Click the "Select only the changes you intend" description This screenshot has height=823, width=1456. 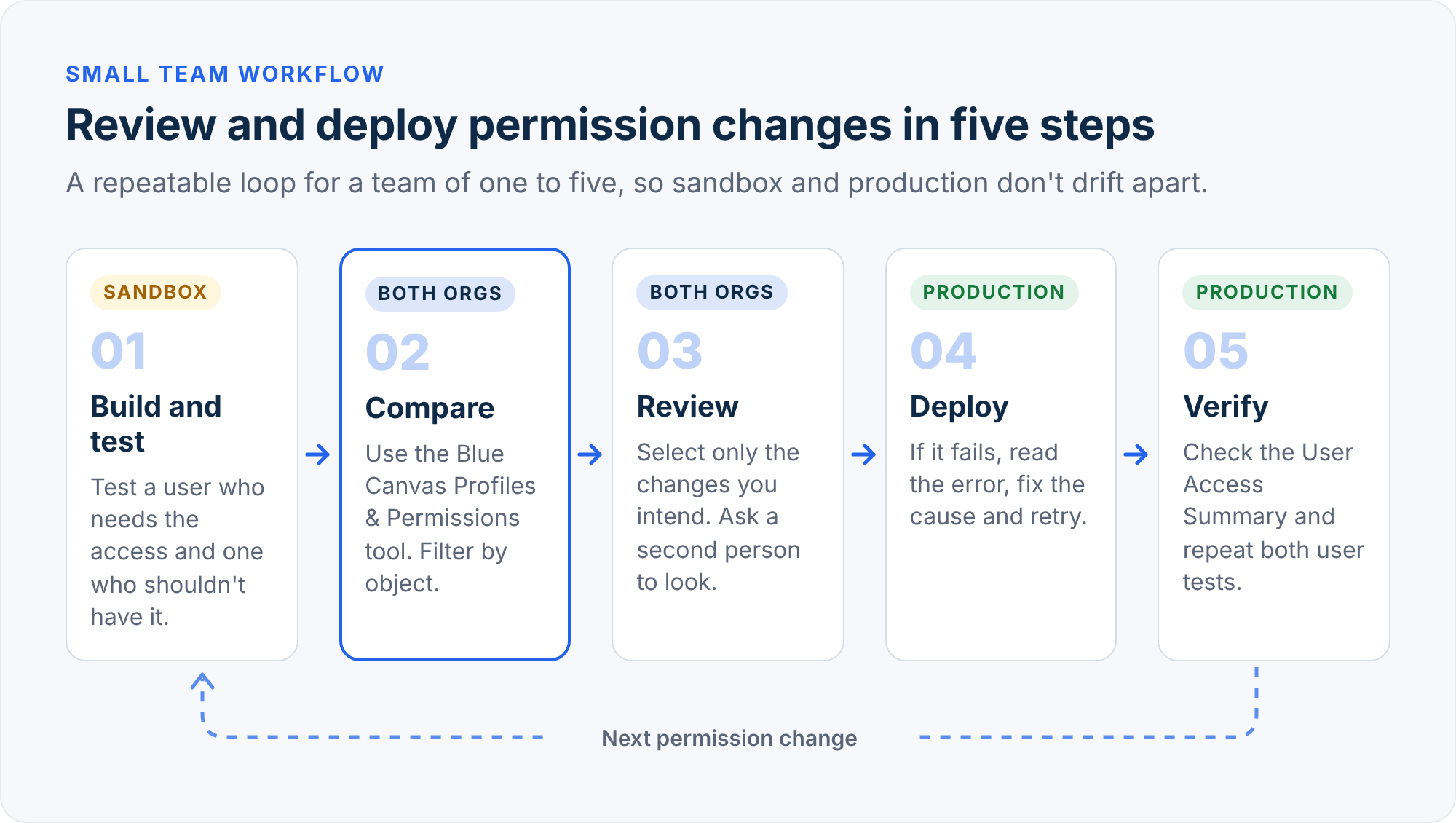718,516
